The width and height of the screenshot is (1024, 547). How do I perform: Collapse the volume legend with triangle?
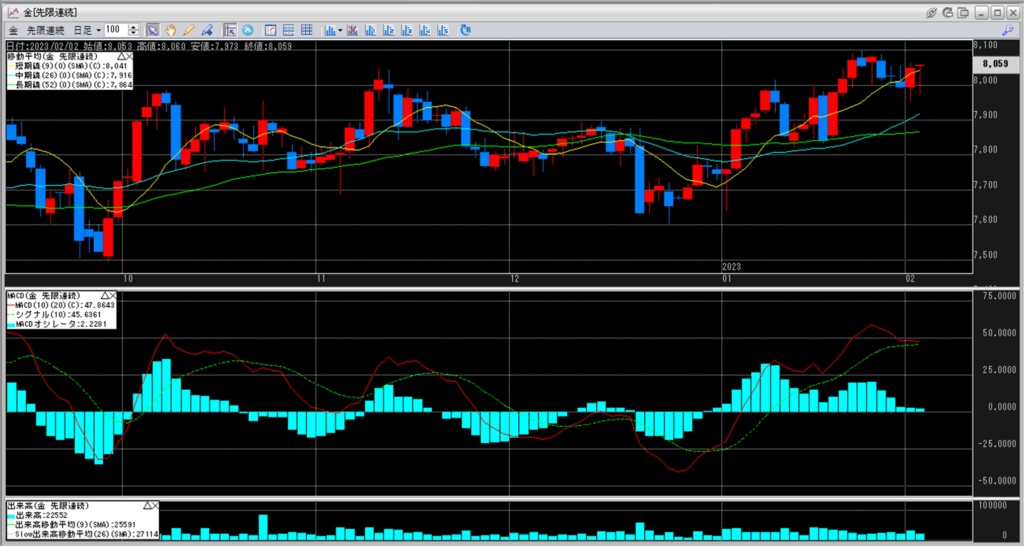(x=148, y=506)
